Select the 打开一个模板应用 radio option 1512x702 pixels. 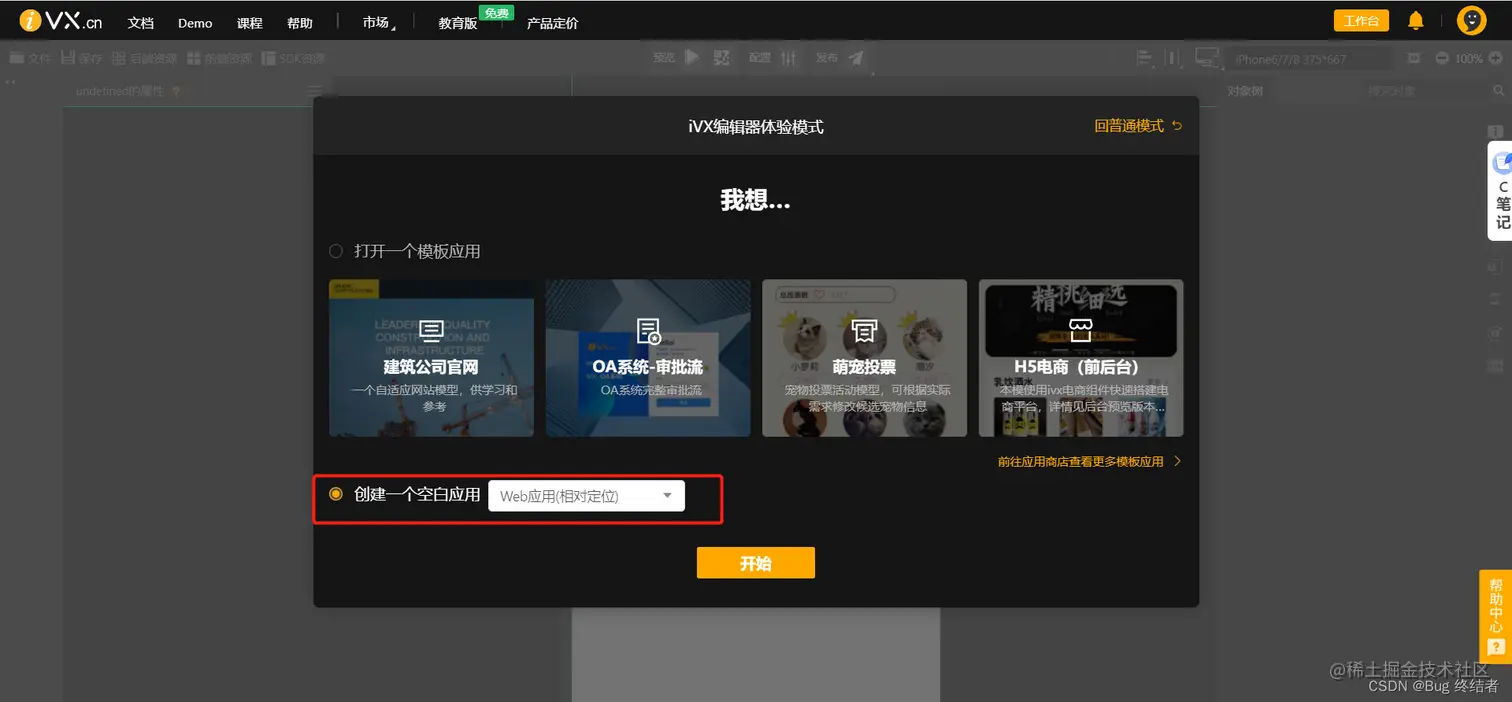[336, 251]
